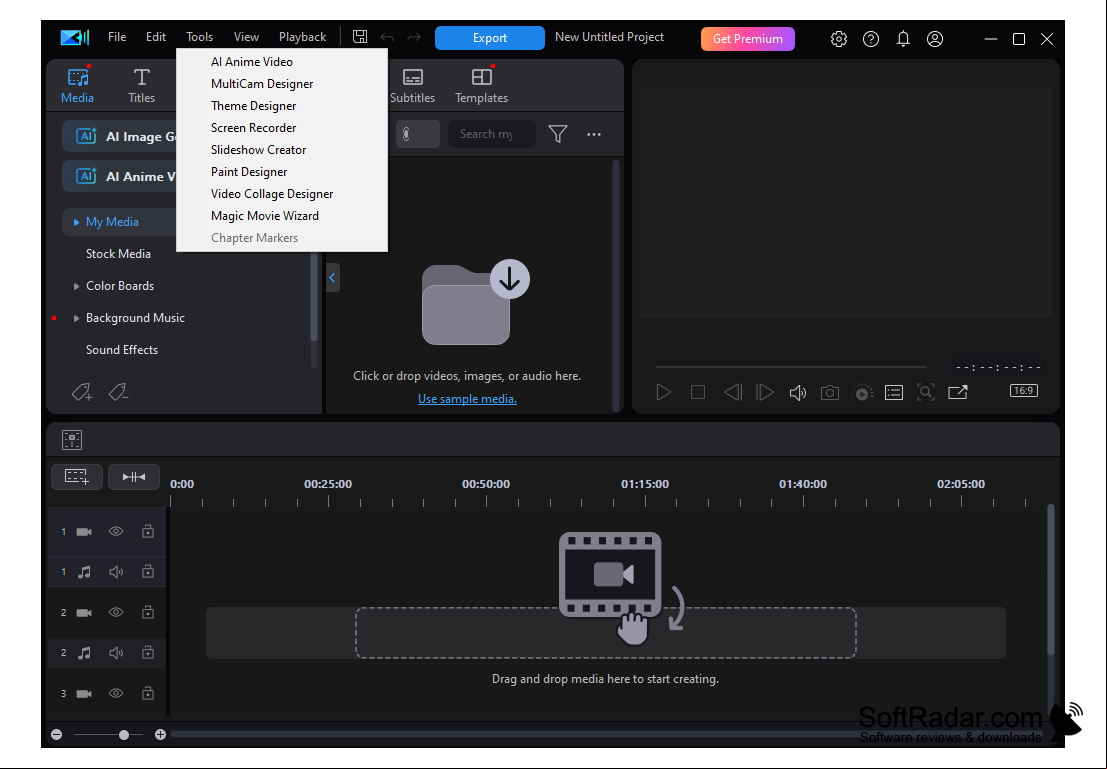Open the three-dot more options menu
Viewport: 1107px width, 769px height.
594,134
